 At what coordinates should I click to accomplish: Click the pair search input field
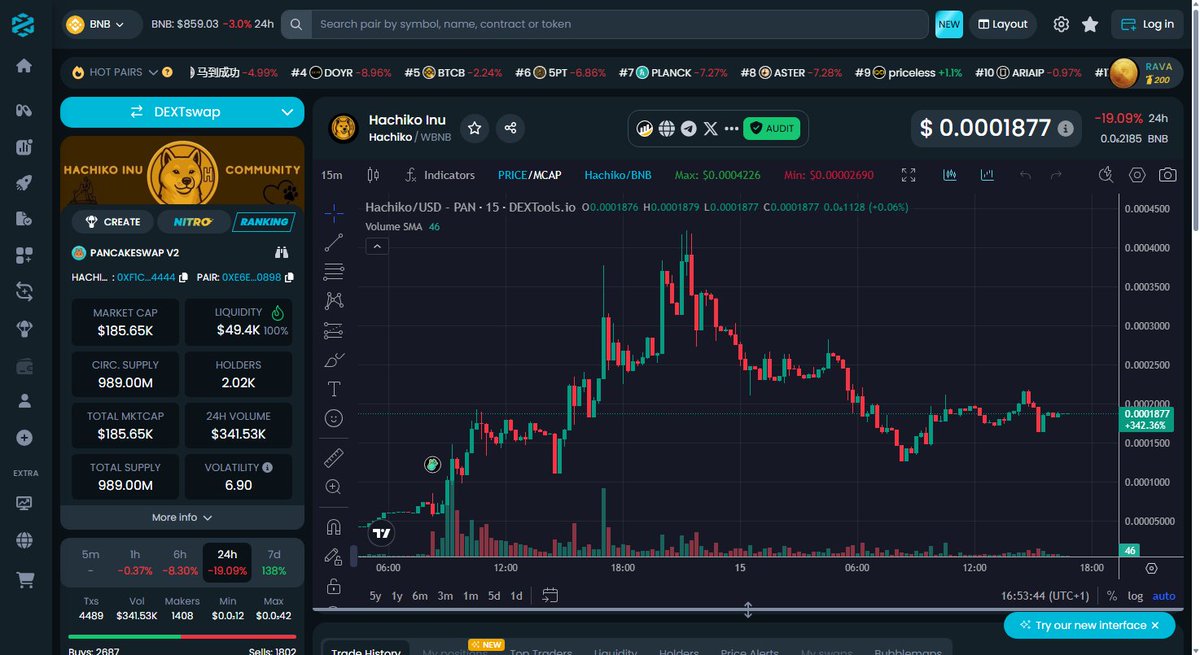(620, 24)
